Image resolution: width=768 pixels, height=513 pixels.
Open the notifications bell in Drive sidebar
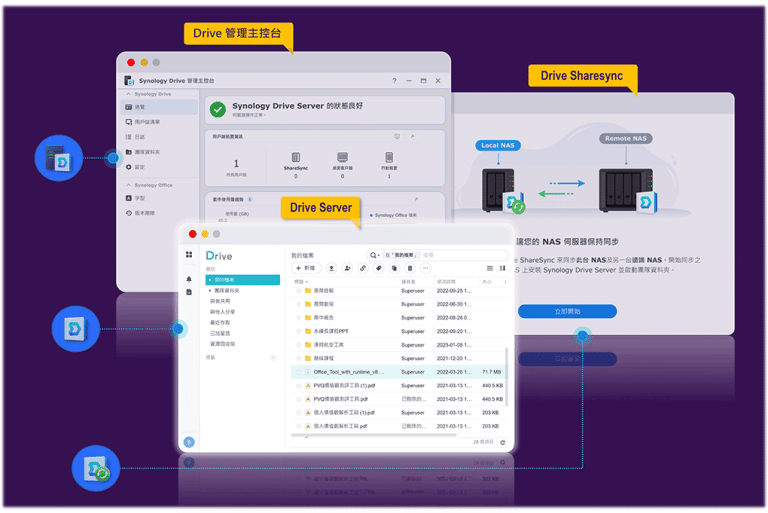pyautogui.click(x=189, y=279)
